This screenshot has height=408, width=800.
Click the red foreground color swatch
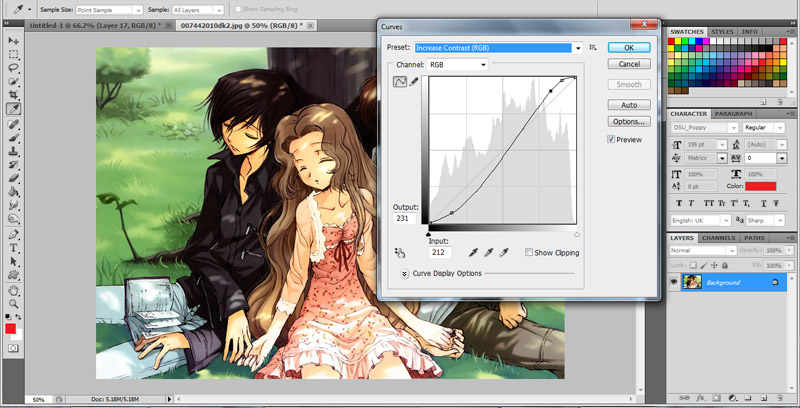coord(10,328)
